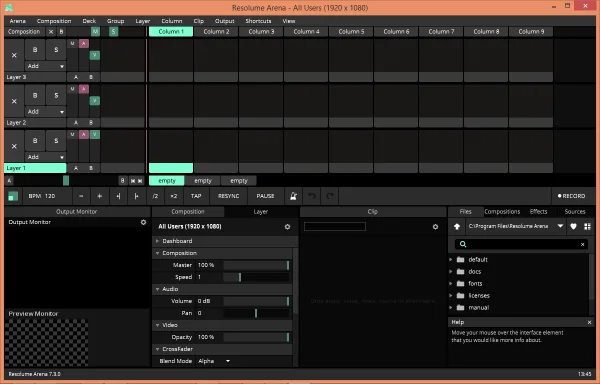Collapse the Audio section
Image resolution: width=600 pixels, height=384 pixels.
[157, 289]
